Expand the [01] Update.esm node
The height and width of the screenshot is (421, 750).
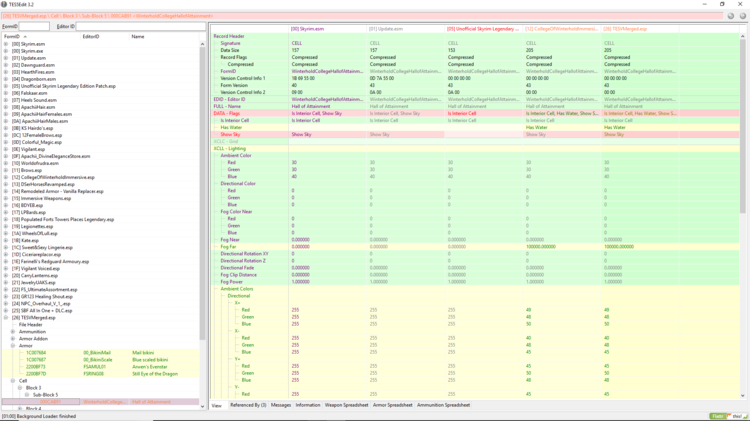(x=6, y=58)
